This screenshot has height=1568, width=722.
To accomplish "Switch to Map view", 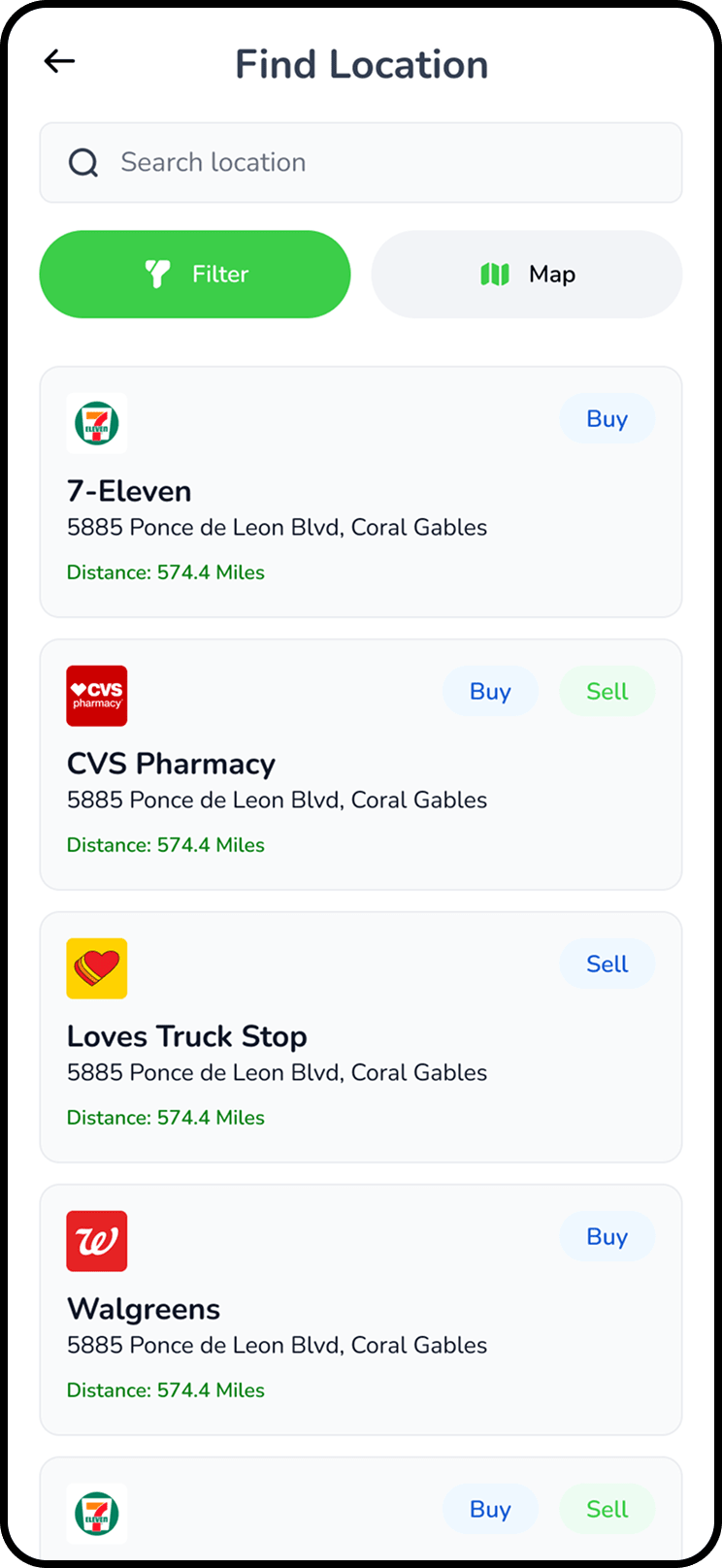I will pyautogui.click(x=527, y=275).
